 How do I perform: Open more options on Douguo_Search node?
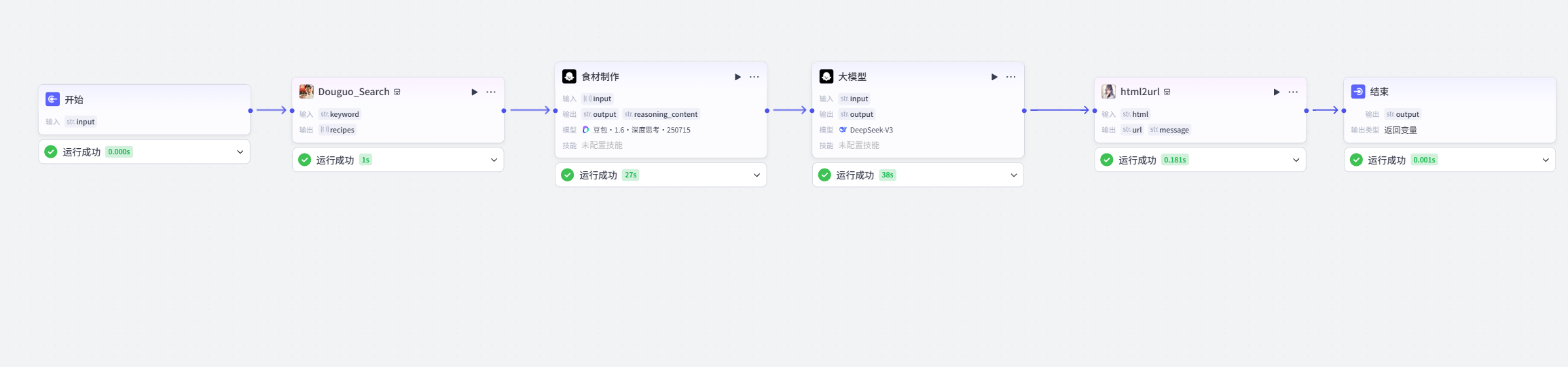491,92
